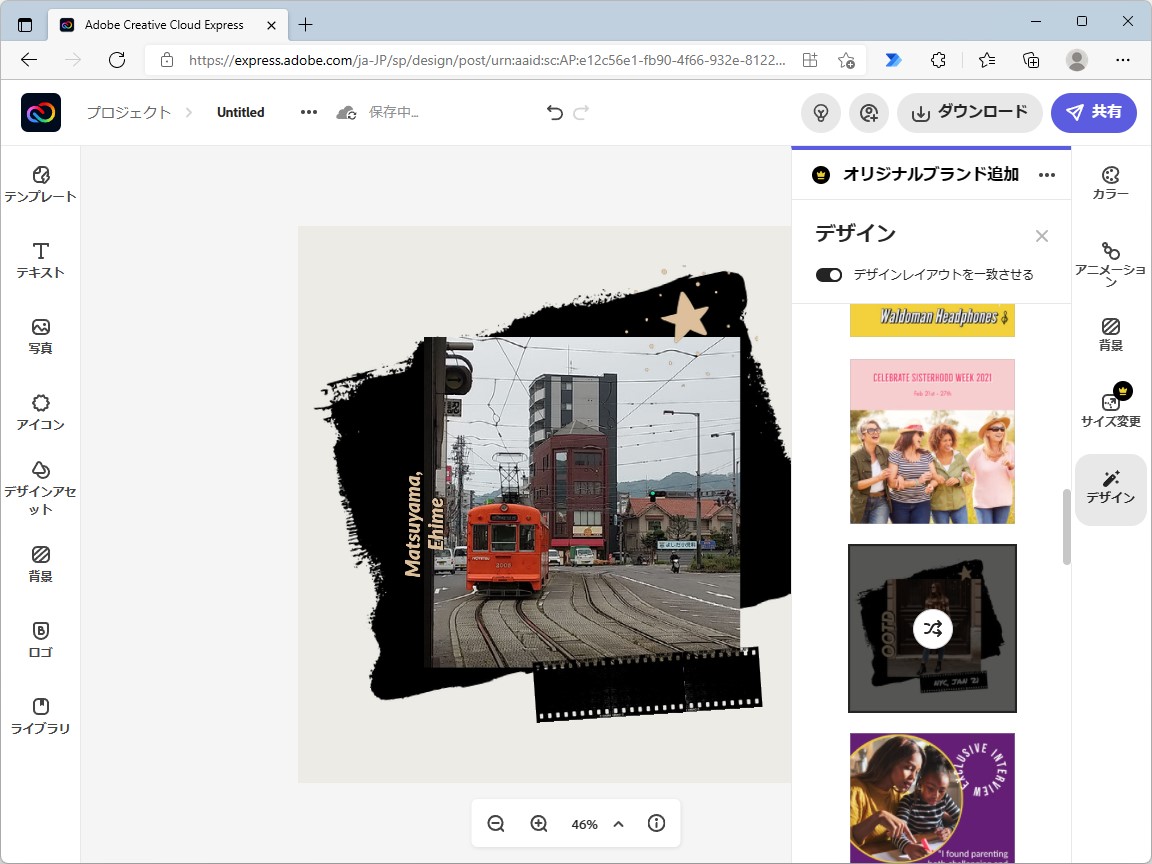Select the CELEBRATE SISTERHOOD WEEK template thumbnail

click(x=931, y=441)
